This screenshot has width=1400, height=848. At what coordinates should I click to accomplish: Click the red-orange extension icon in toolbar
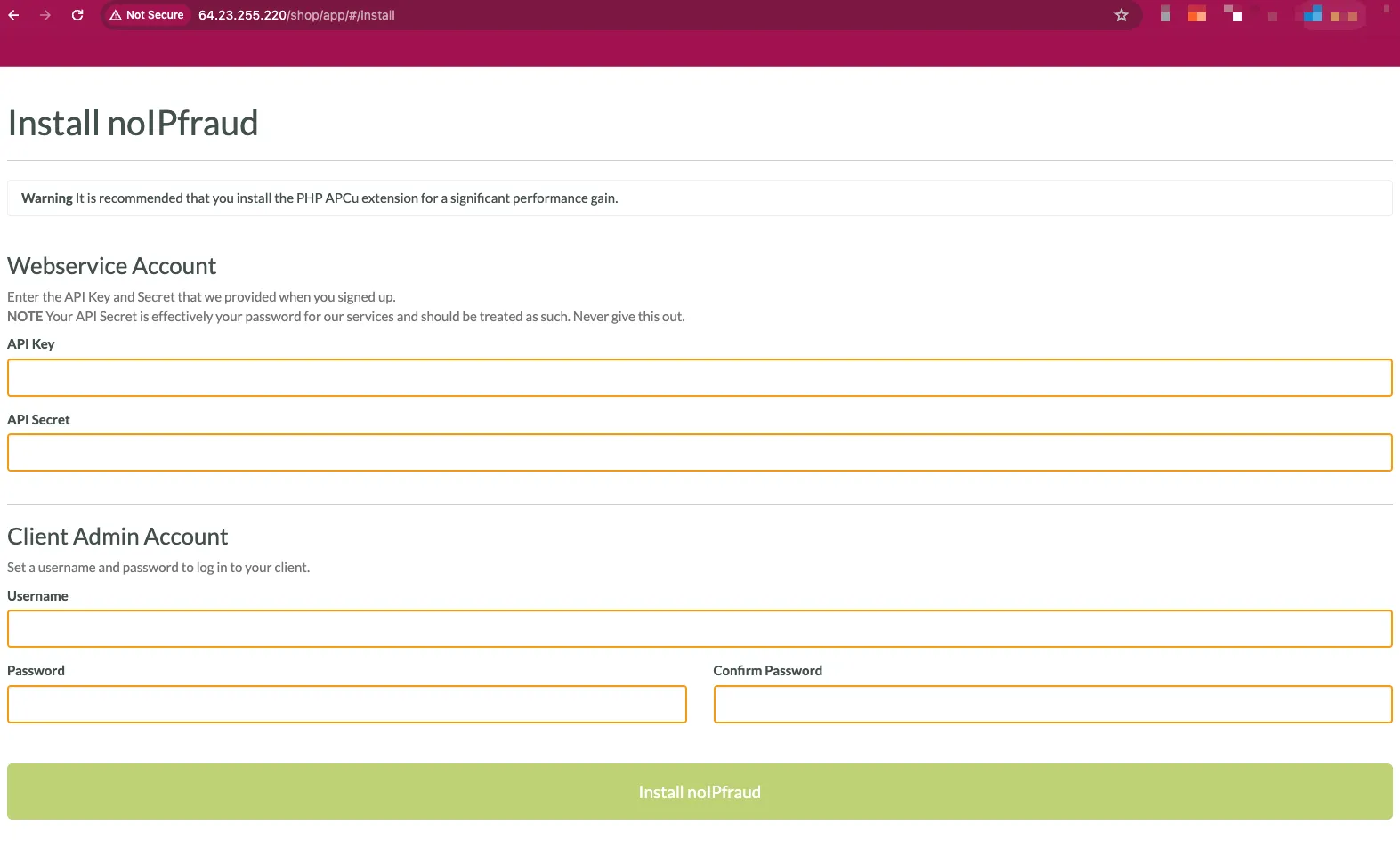1197,13
